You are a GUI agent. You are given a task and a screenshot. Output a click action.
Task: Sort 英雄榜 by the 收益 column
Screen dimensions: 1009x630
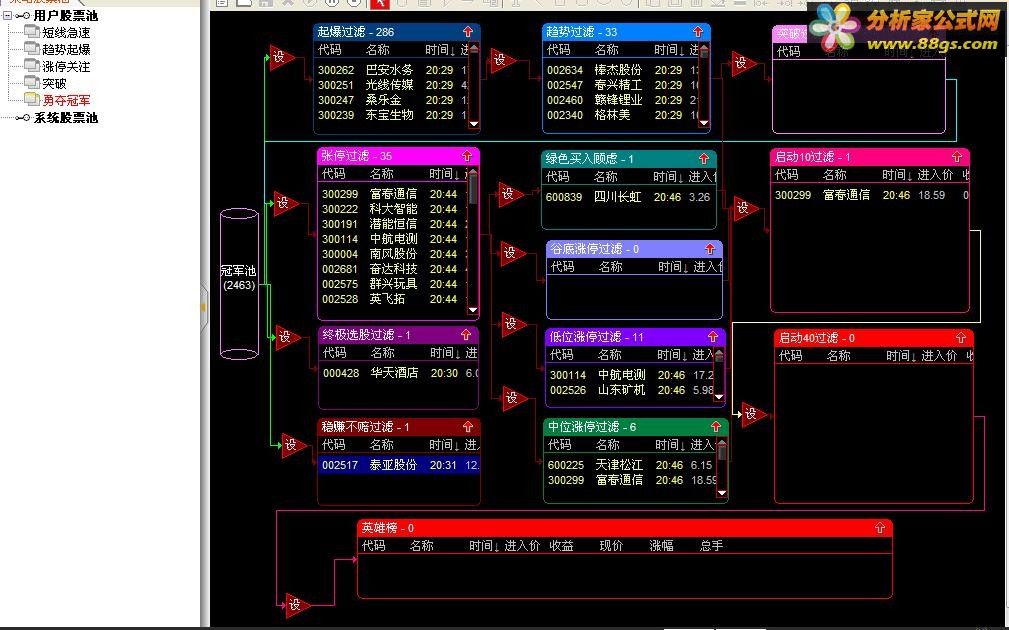tap(561, 546)
